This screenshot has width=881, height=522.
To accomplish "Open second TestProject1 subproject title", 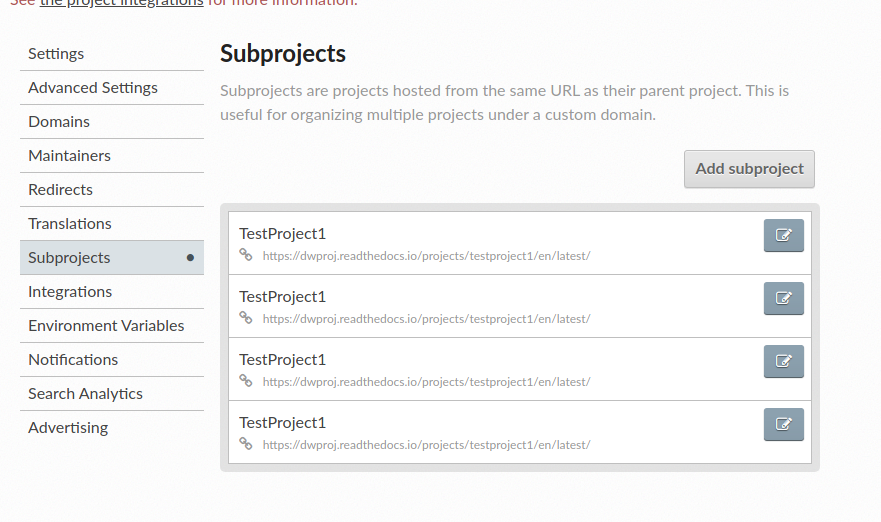I will [x=282, y=297].
